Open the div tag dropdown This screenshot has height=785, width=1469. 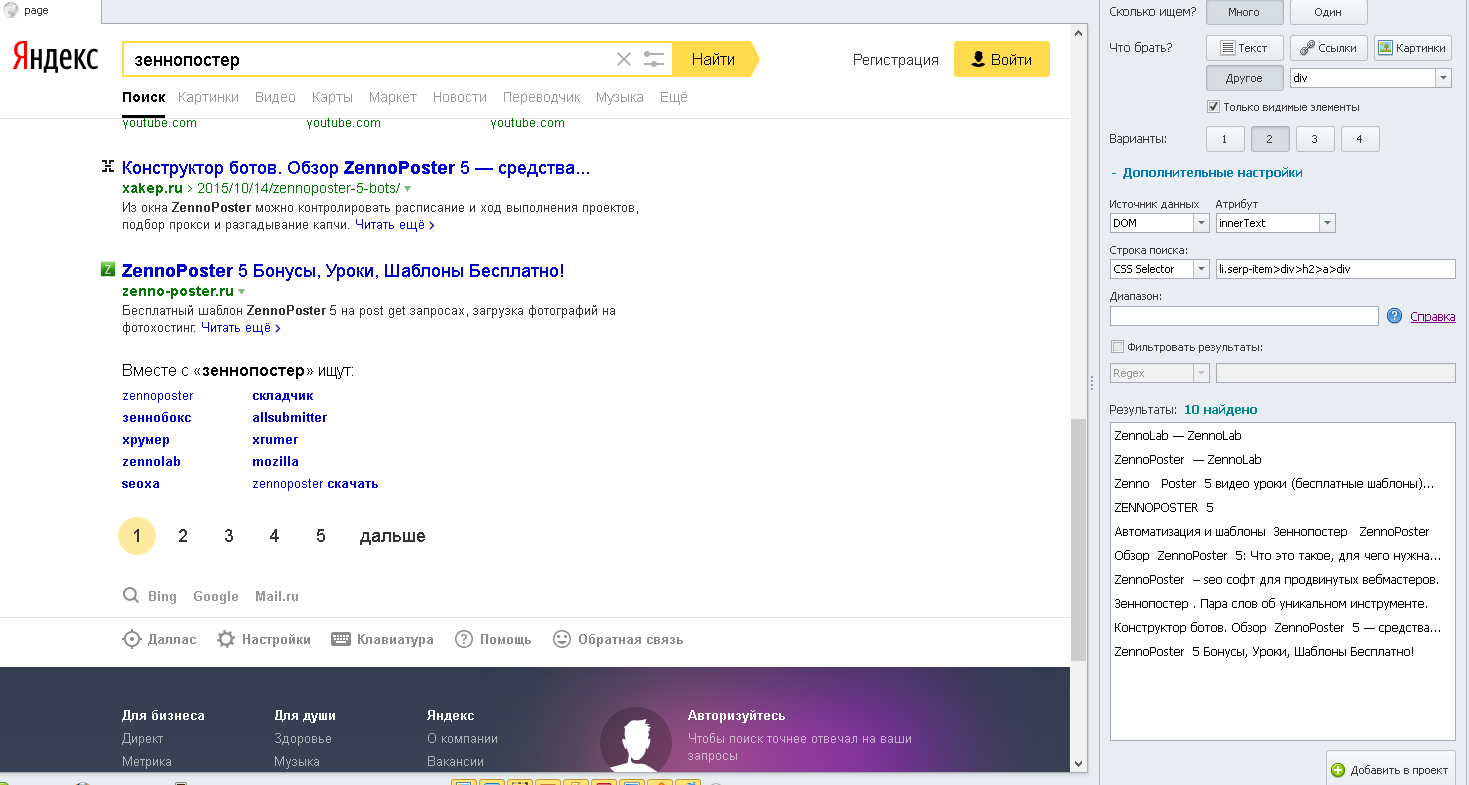coord(1443,78)
